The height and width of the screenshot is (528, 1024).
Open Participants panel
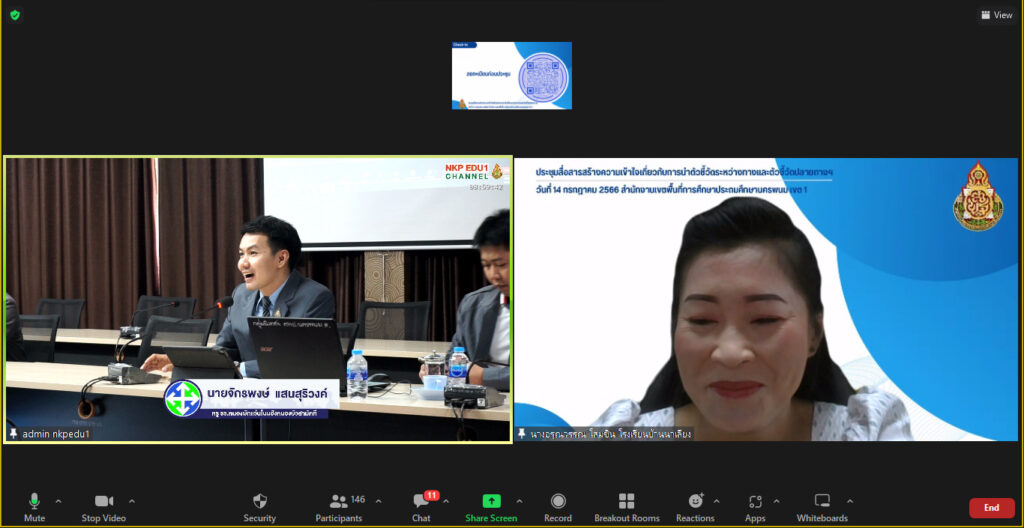pyautogui.click(x=339, y=507)
